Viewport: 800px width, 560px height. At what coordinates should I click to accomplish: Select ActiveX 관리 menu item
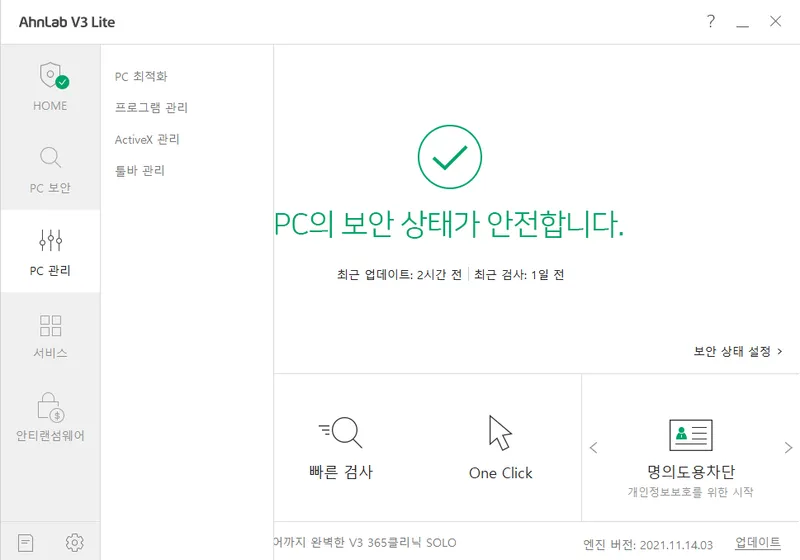click(147, 139)
